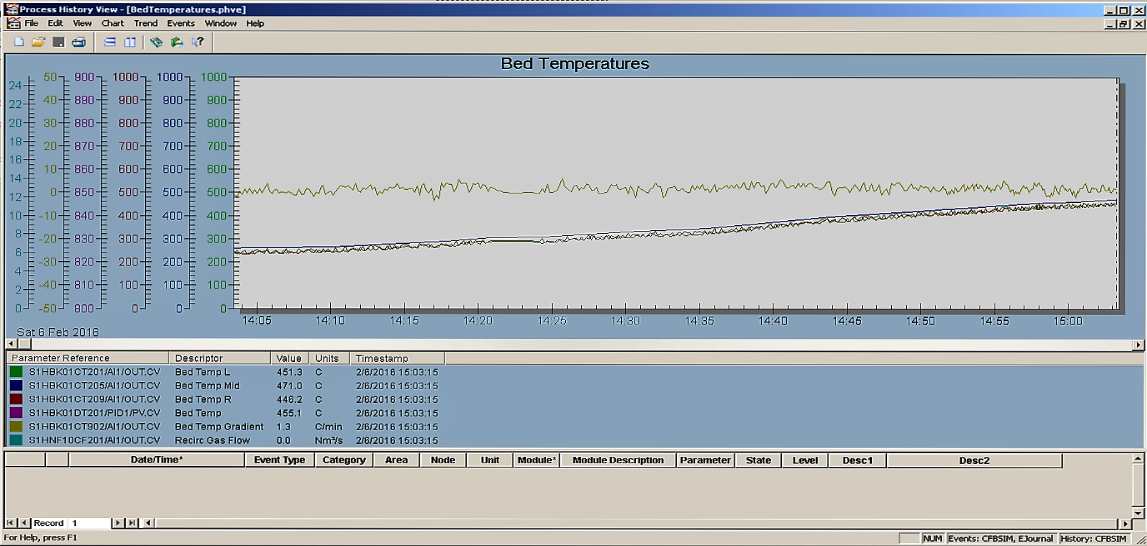Viewport: 1147px width, 546px height.
Task: Print the Bed Temperatures chart
Action: pos(78,42)
